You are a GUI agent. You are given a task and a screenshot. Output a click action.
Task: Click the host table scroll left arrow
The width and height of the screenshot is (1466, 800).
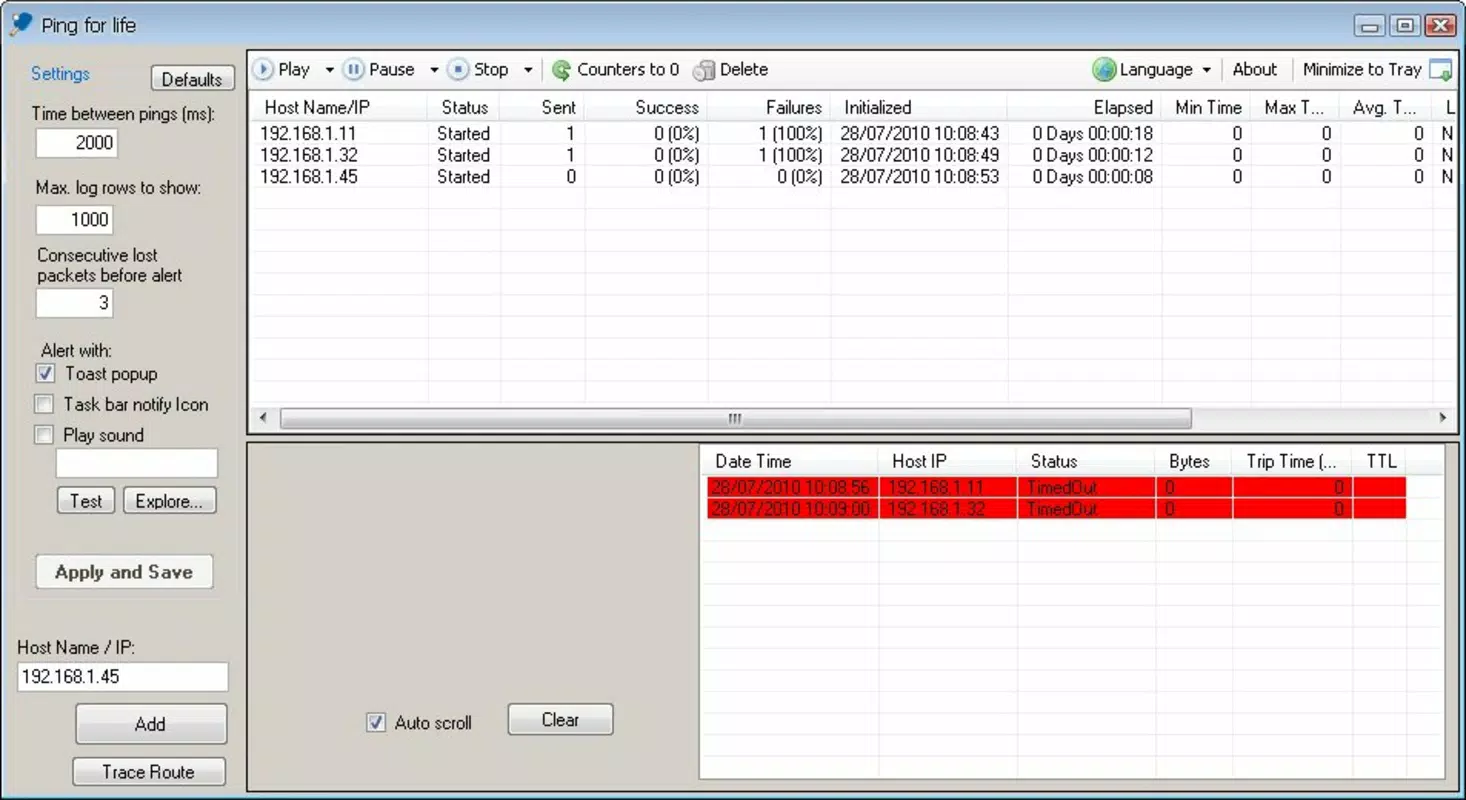263,418
